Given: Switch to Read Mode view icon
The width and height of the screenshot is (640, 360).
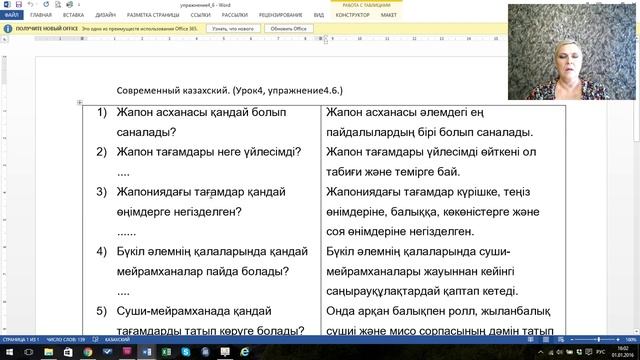Looking at the screenshot, I should 530,340.
